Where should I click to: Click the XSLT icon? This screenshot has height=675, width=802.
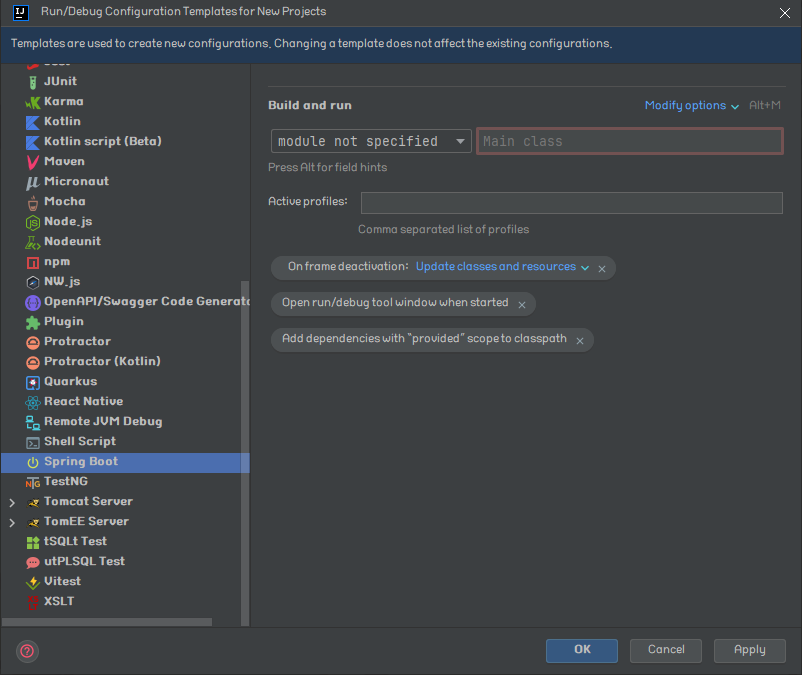click(x=33, y=602)
